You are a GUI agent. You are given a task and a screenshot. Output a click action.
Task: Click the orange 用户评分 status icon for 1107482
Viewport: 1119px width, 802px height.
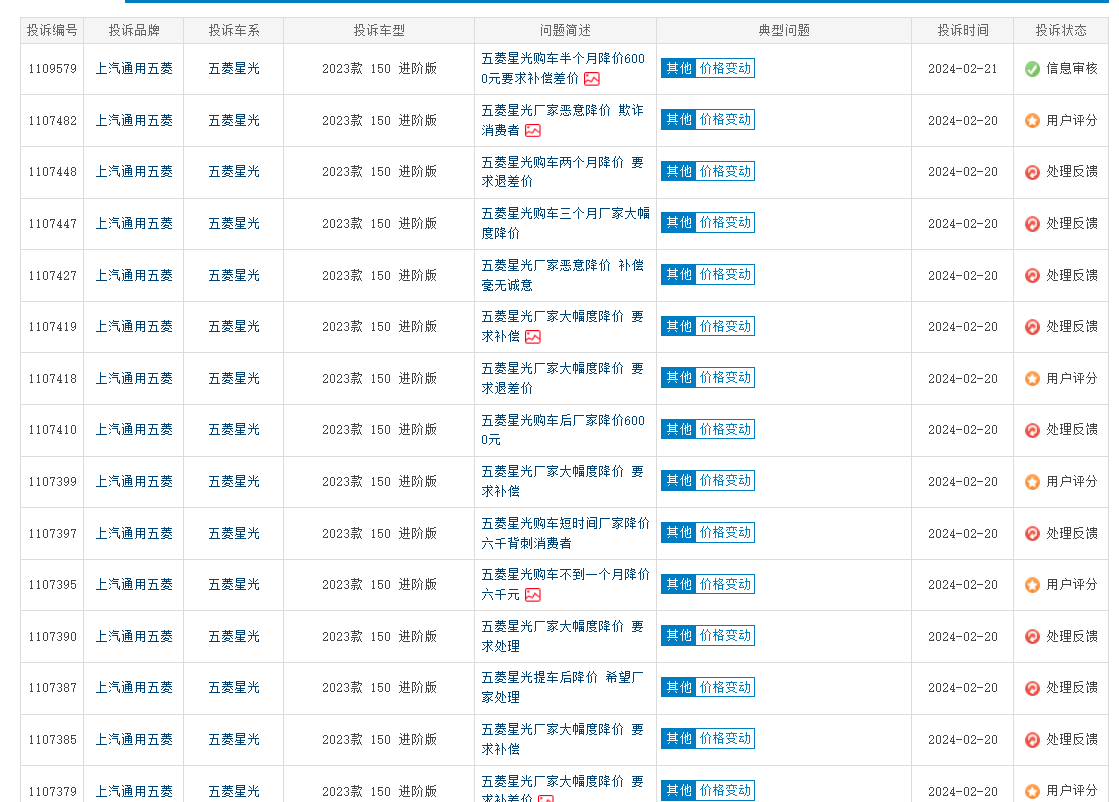[x=1032, y=121]
